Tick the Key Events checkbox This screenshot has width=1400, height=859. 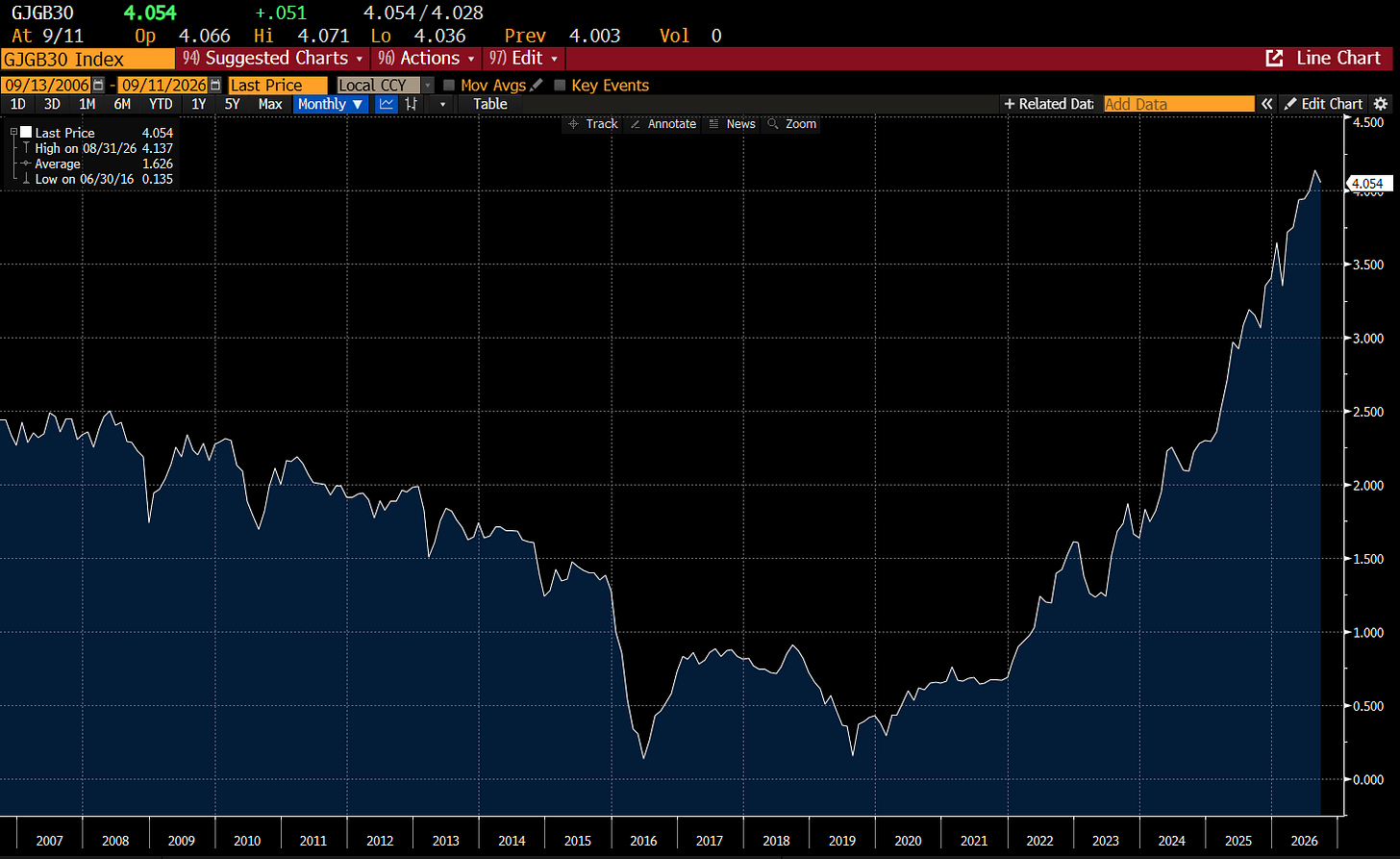[x=561, y=86]
